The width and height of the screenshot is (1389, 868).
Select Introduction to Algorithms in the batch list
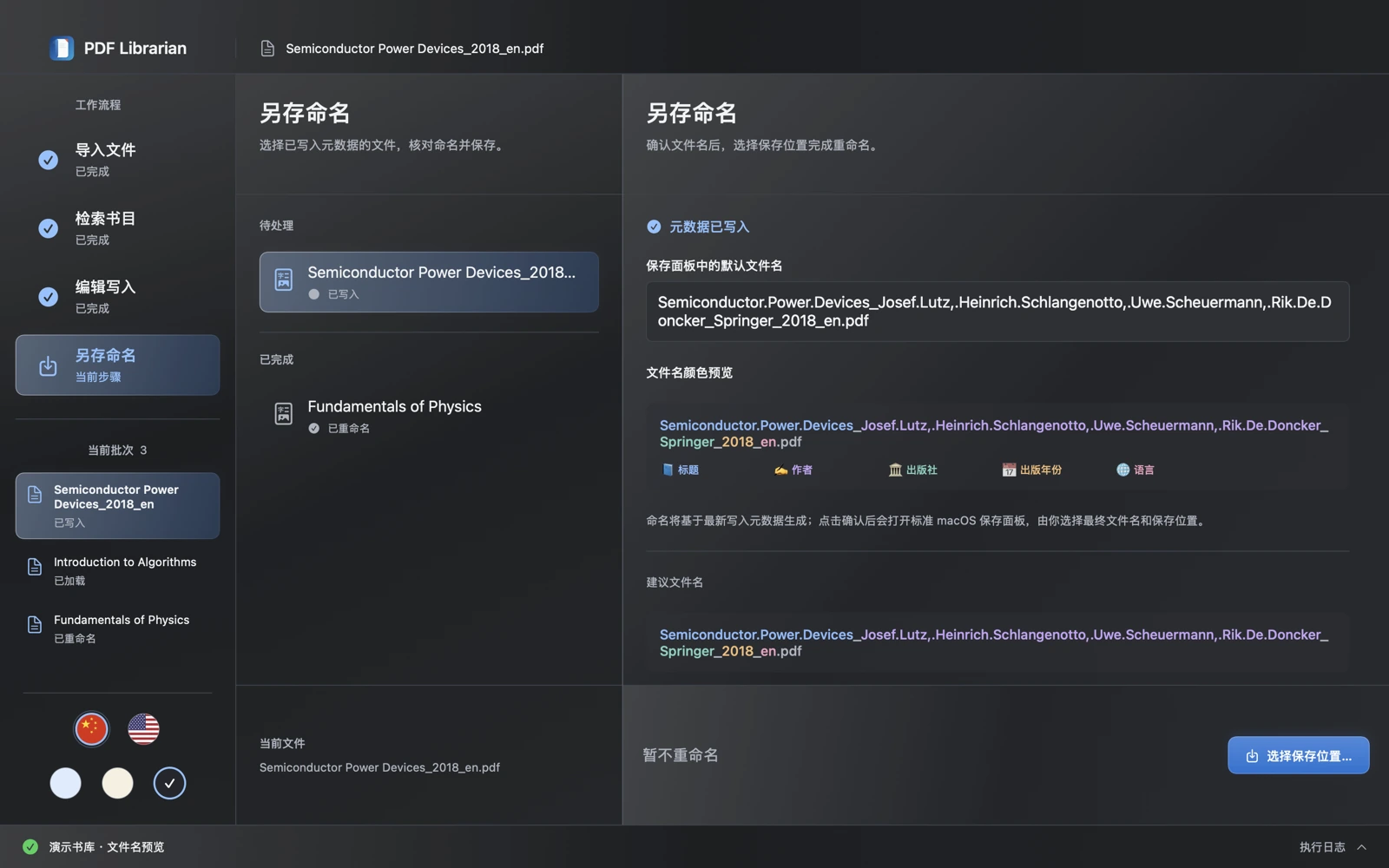click(x=117, y=570)
